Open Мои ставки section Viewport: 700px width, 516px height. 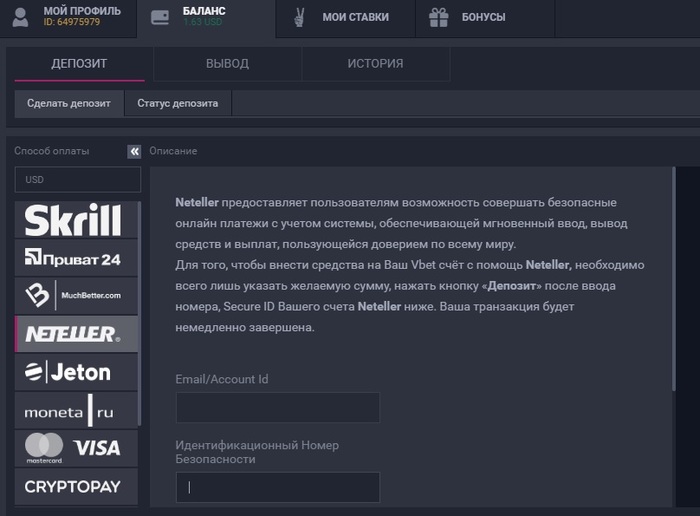(346, 17)
